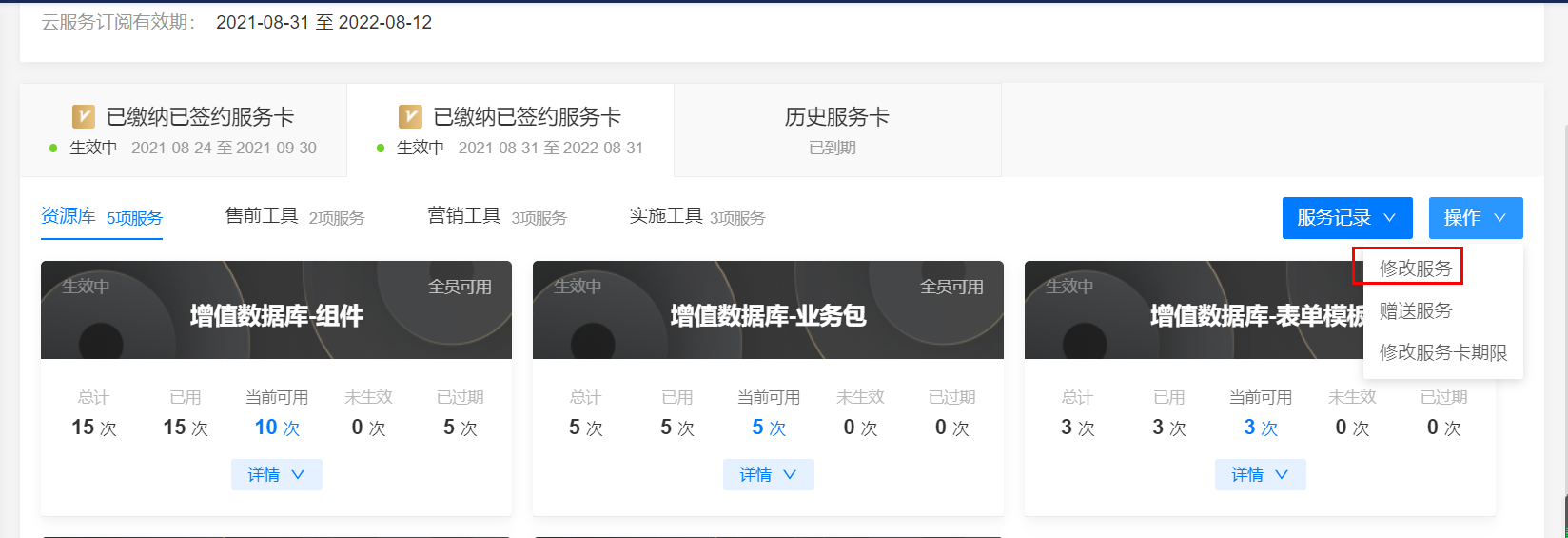Expand 详情 for 增值数据库-表单模板 card
Image resolution: width=1568 pixels, height=538 pixels.
(1261, 474)
